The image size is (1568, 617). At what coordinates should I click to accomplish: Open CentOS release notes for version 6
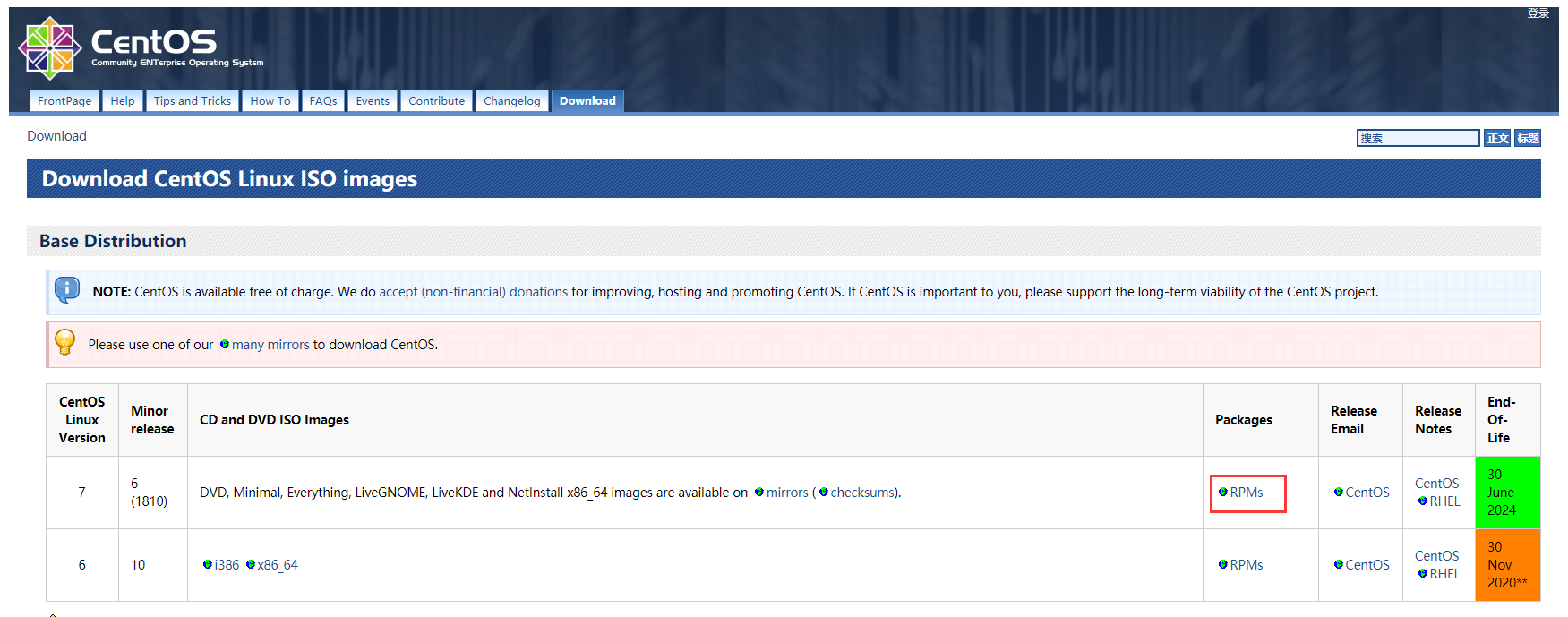(x=1436, y=556)
